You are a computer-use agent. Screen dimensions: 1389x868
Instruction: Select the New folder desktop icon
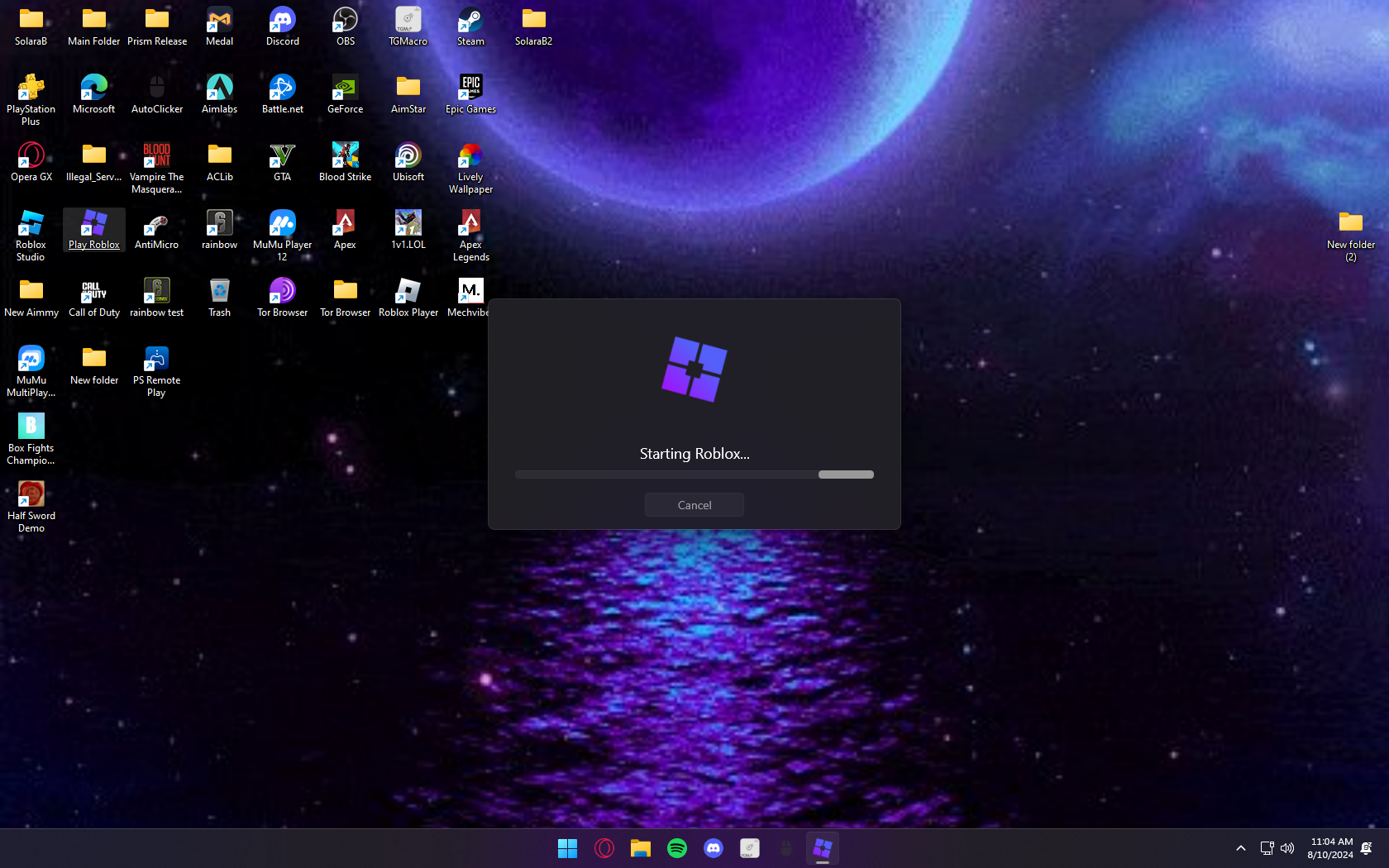[94, 365]
